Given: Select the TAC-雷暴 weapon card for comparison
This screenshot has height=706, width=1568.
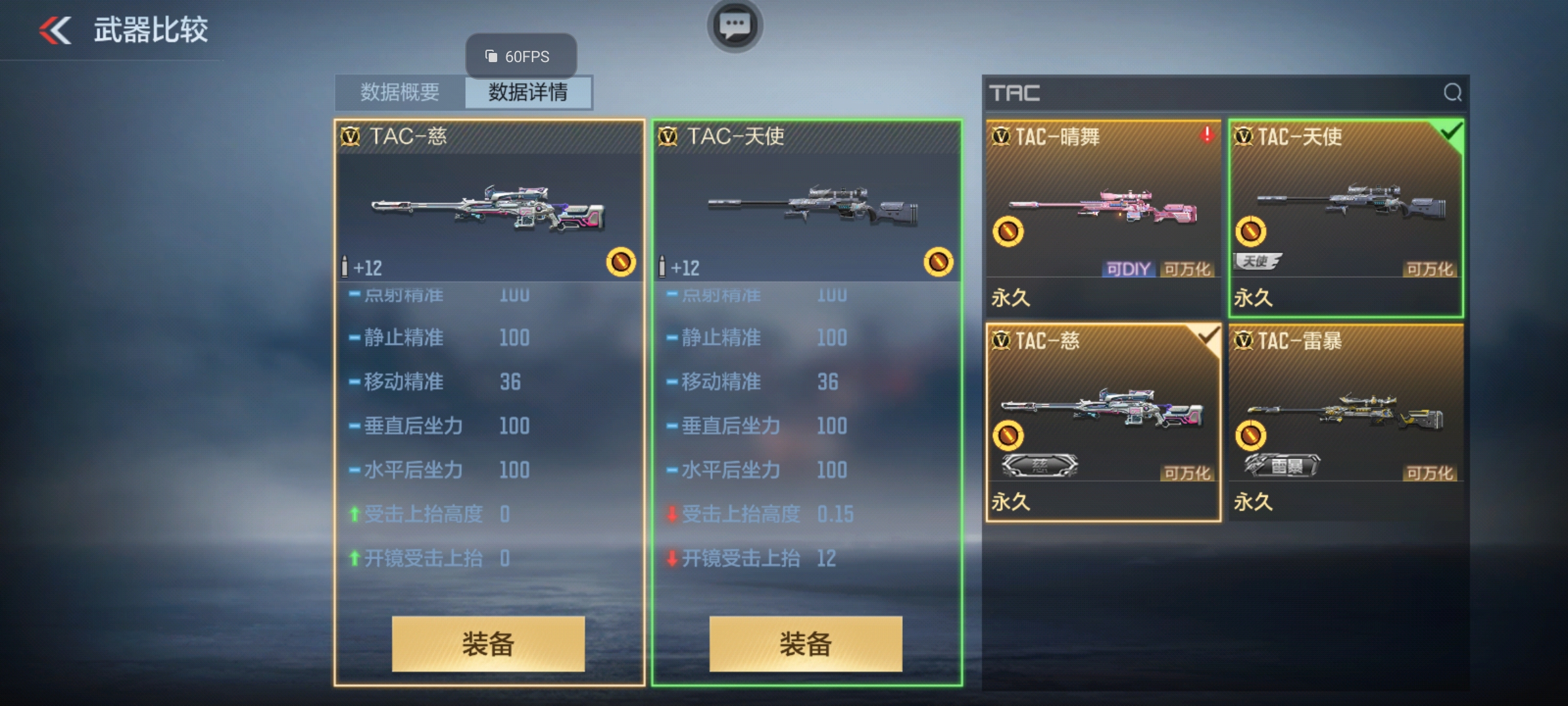Looking at the screenshot, I should click(1346, 422).
